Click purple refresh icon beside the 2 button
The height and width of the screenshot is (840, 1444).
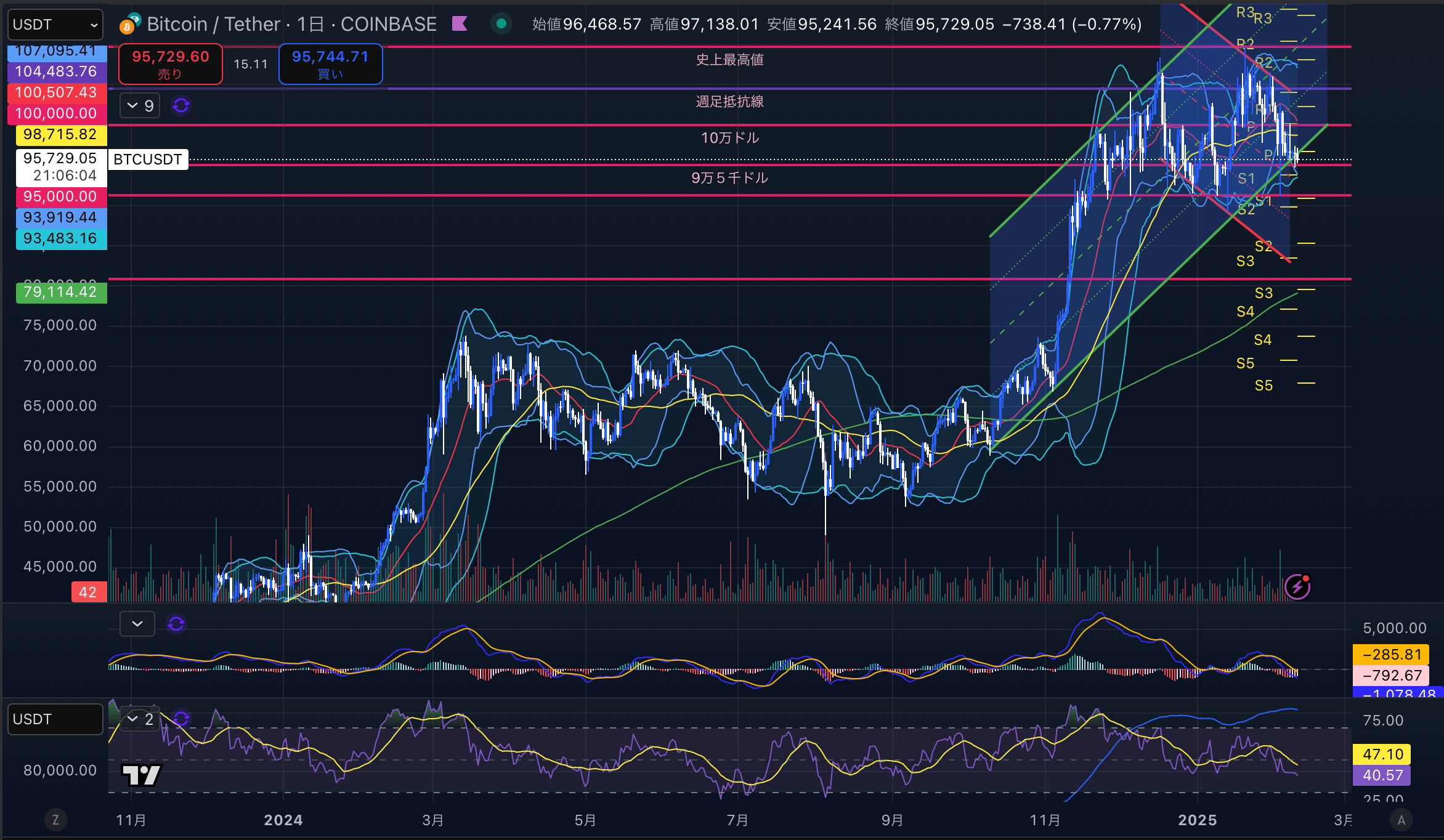(181, 719)
